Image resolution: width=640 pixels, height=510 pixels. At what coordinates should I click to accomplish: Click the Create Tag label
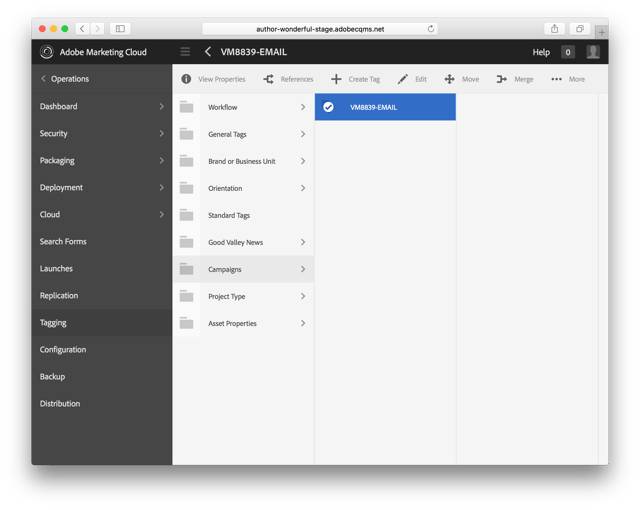364,79
